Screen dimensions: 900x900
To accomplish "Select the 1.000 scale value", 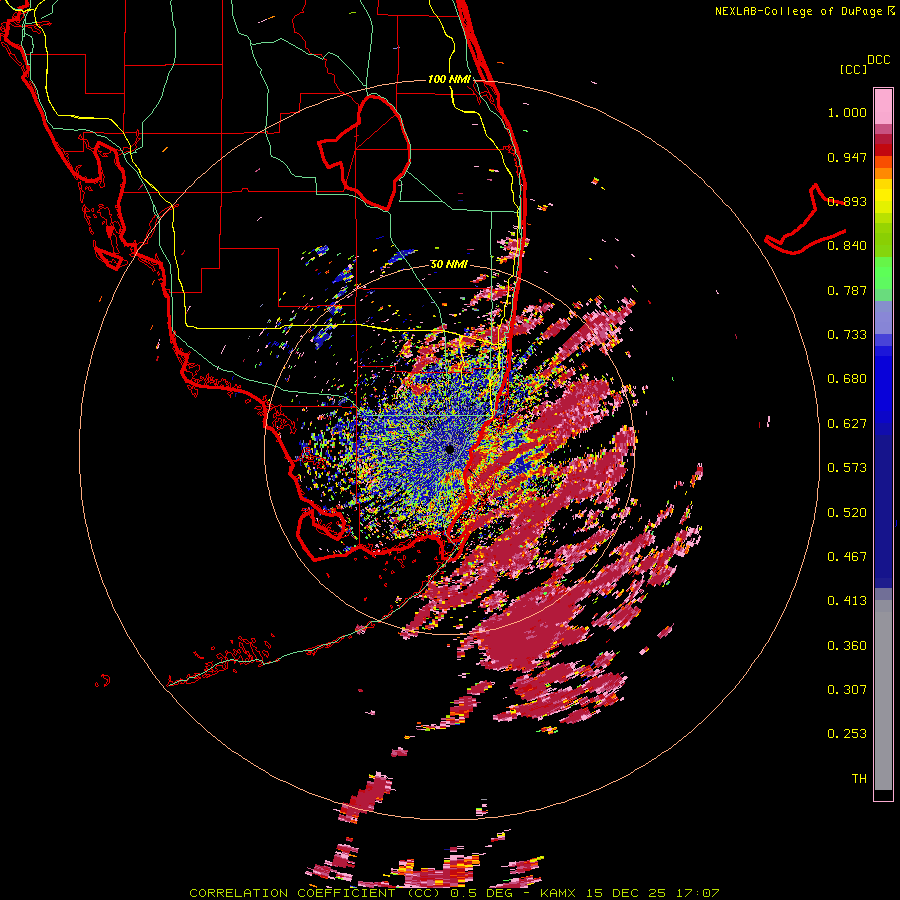I will click(x=847, y=112).
